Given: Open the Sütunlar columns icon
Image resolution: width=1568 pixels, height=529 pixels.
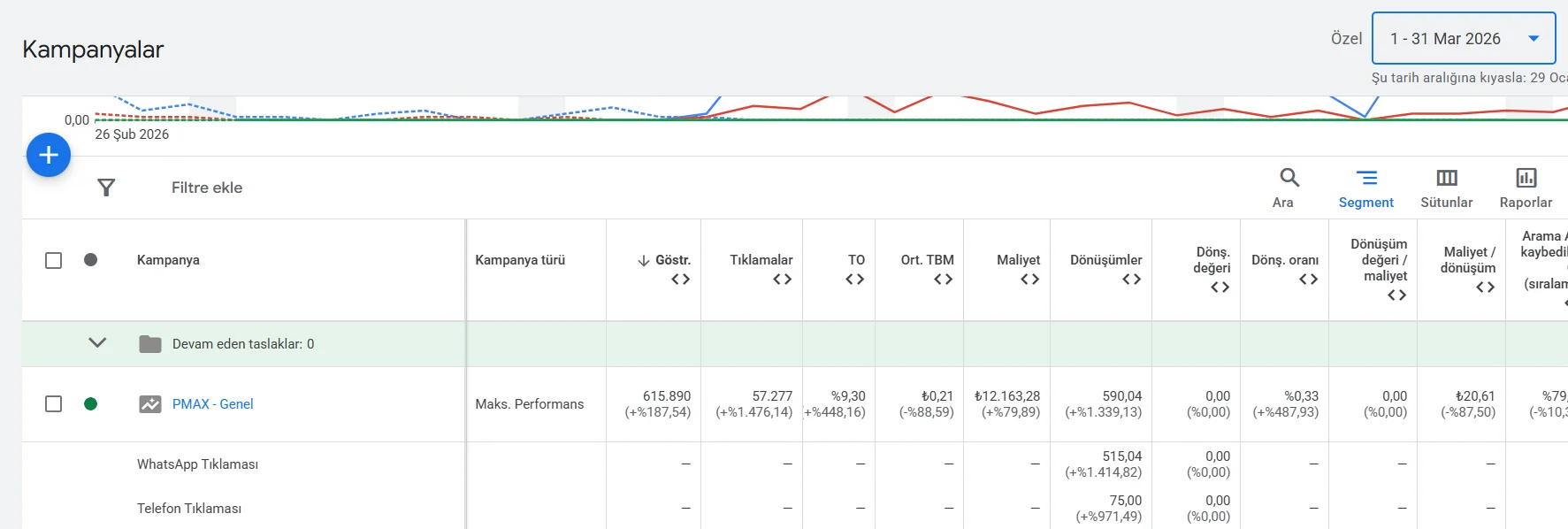Looking at the screenshot, I should pyautogui.click(x=1447, y=178).
